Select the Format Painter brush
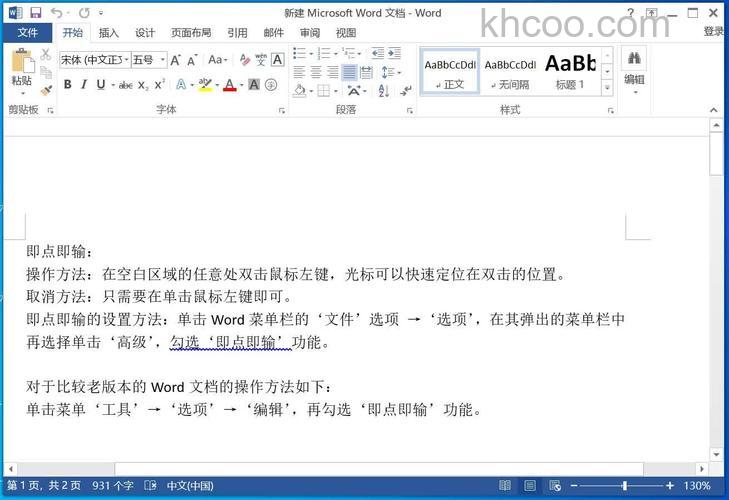 (46, 90)
